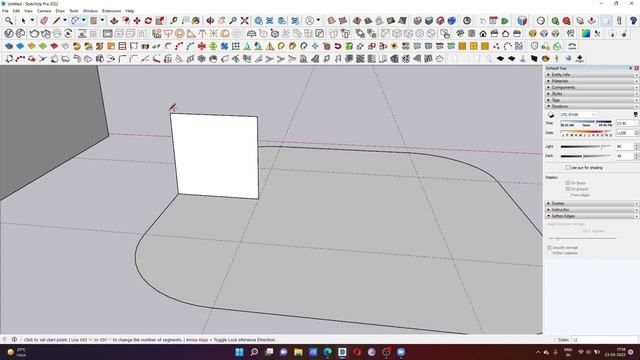Open the Select tool dropdown arrow
640x360 pixels.
[x=32, y=20]
